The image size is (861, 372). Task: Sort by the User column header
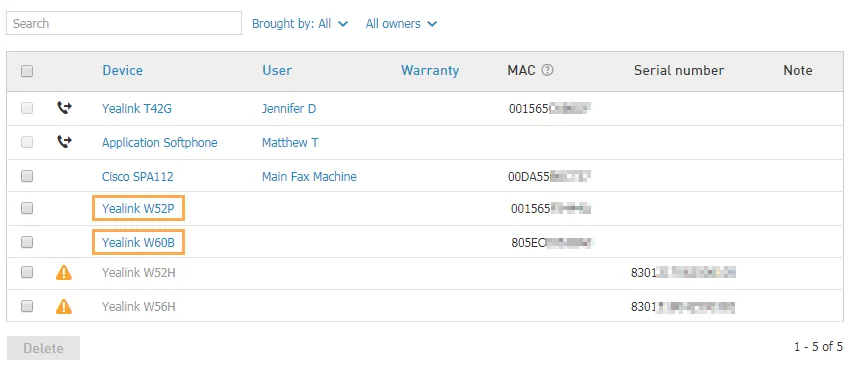(277, 70)
